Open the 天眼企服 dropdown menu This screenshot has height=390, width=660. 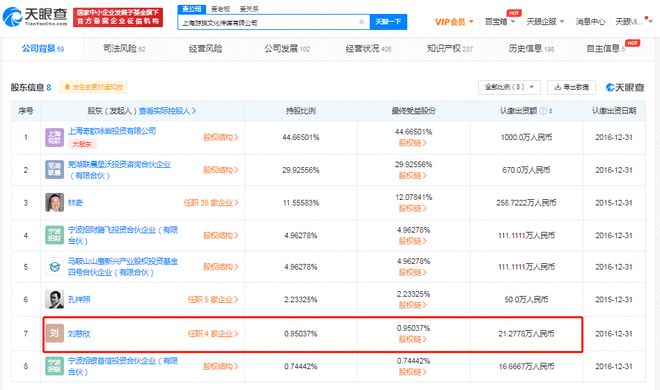[x=545, y=21]
